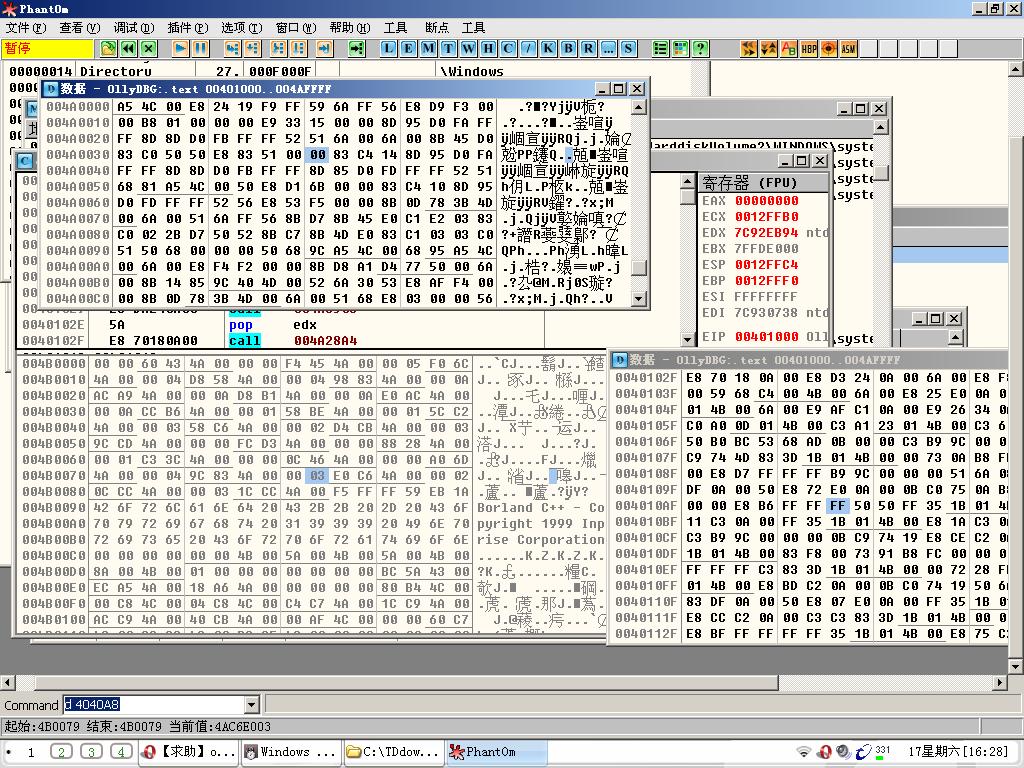Click the Step over toolbar icon
The width and height of the screenshot is (1024, 768).
point(253,48)
